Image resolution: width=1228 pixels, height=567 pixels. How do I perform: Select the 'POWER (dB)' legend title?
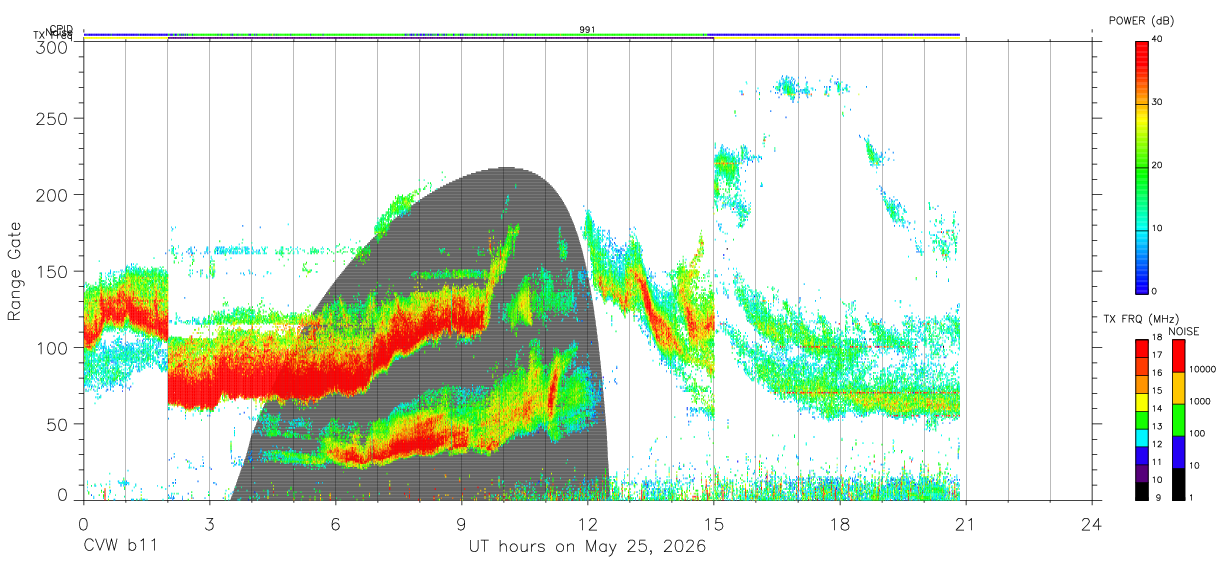point(1142,20)
